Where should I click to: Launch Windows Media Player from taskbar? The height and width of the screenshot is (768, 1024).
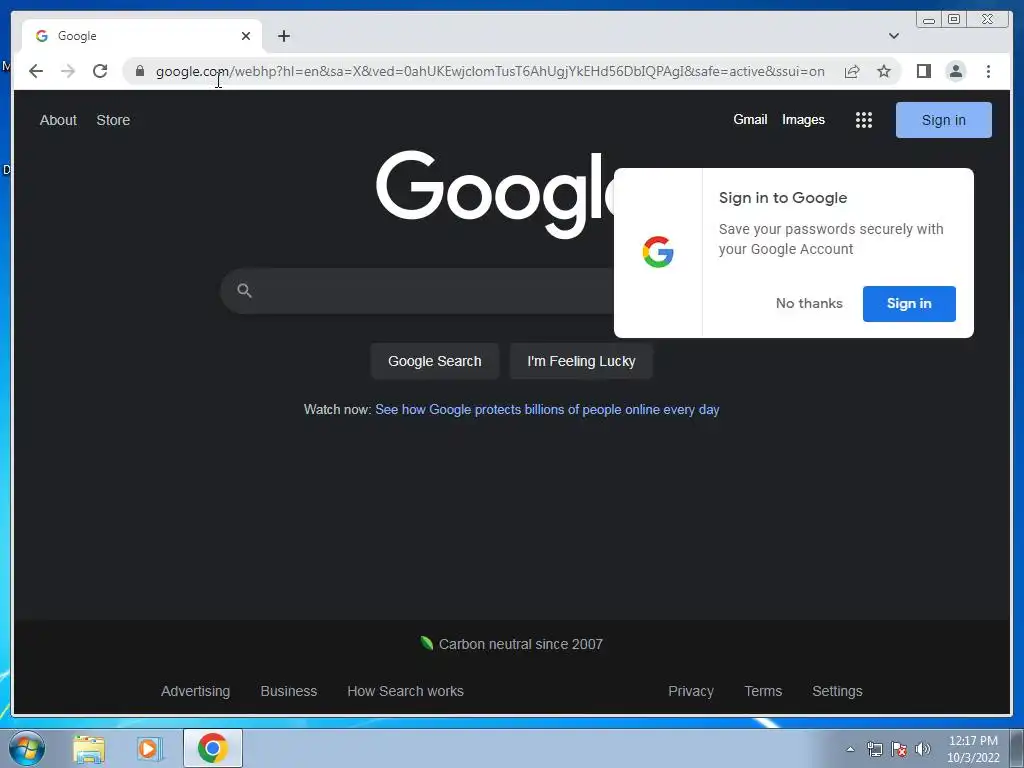coord(149,748)
